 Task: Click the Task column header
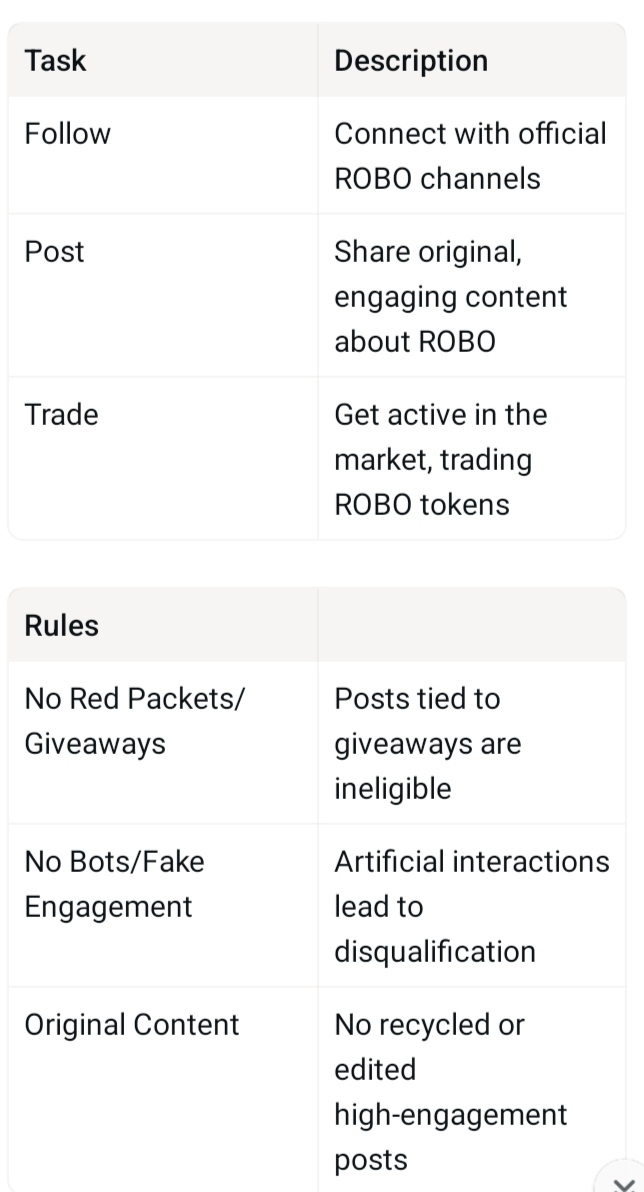coord(56,61)
